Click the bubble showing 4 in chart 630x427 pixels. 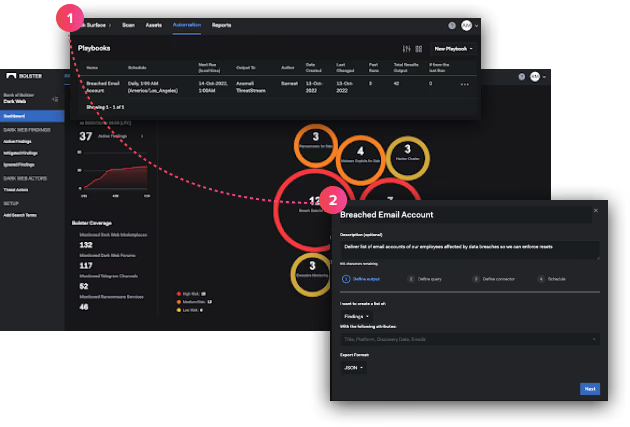(360, 159)
